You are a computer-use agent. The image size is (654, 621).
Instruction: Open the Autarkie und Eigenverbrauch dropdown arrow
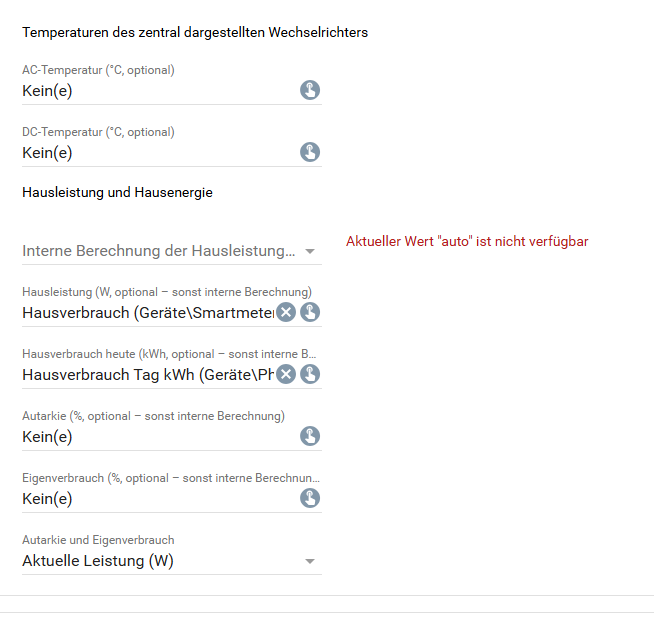(309, 561)
